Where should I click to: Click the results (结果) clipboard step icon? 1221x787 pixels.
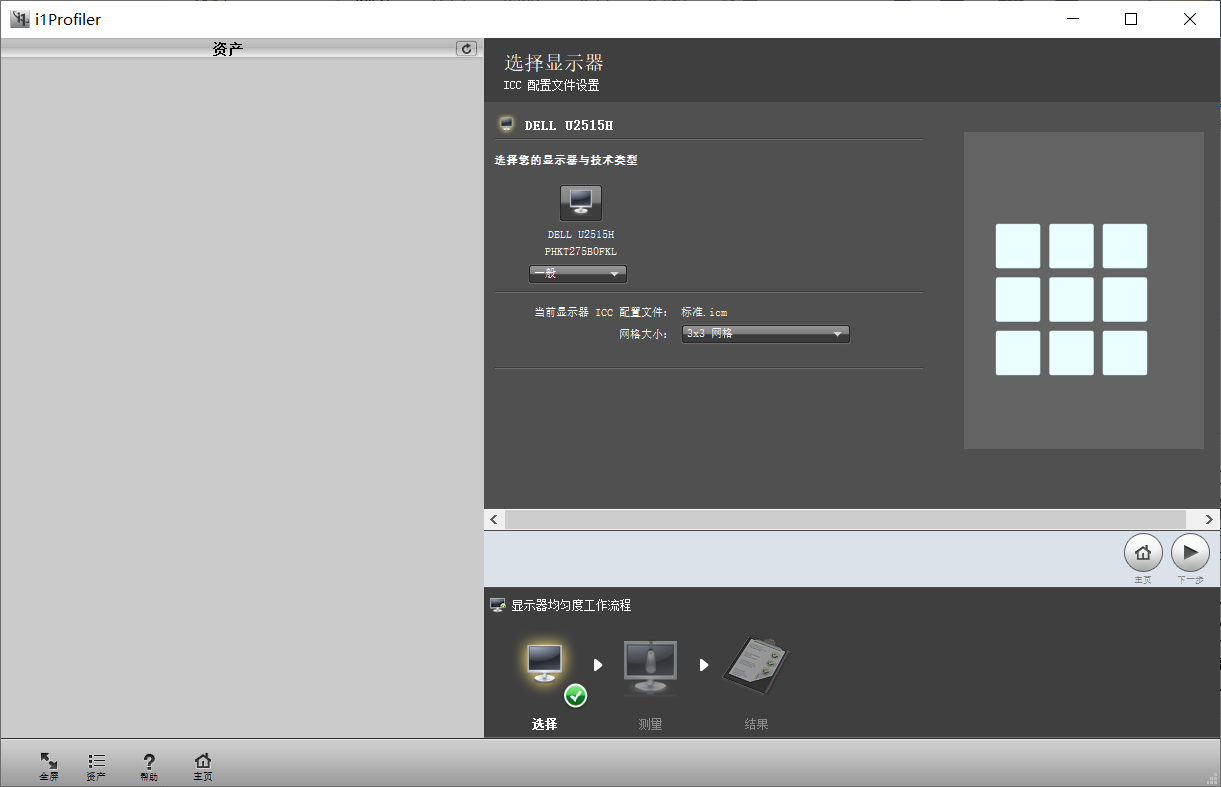tap(756, 666)
